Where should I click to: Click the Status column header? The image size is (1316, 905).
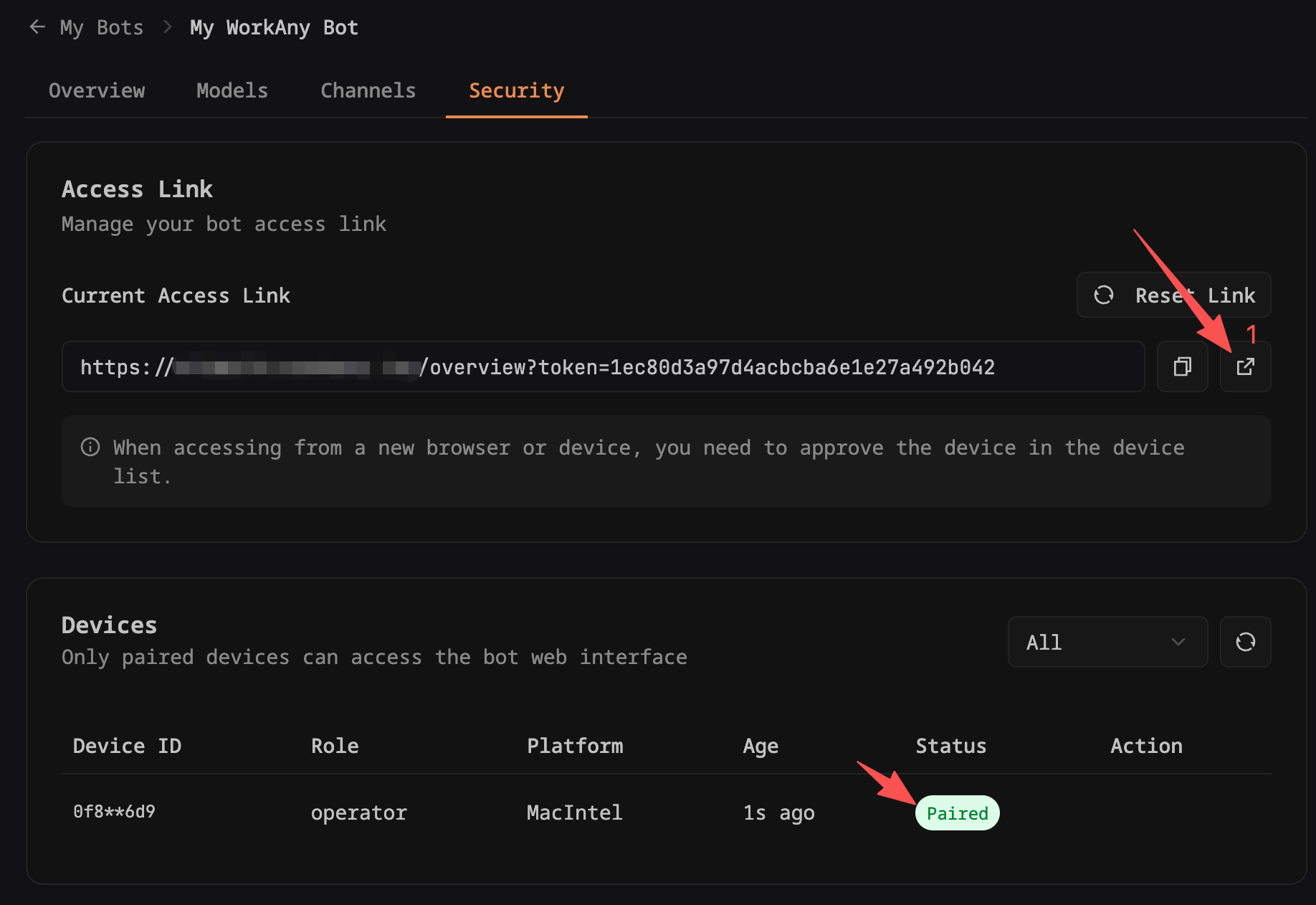950,746
